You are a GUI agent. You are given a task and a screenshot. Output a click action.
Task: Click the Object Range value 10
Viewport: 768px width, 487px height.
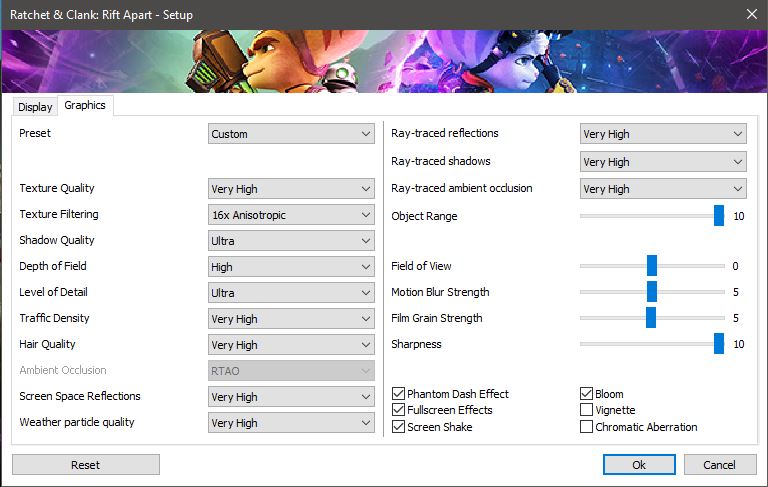point(739,216)
